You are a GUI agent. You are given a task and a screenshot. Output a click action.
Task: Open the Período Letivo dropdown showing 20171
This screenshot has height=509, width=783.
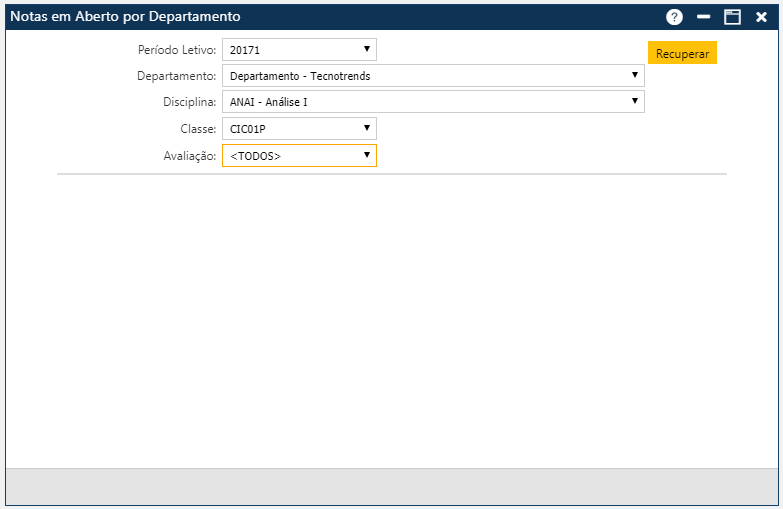299,49
